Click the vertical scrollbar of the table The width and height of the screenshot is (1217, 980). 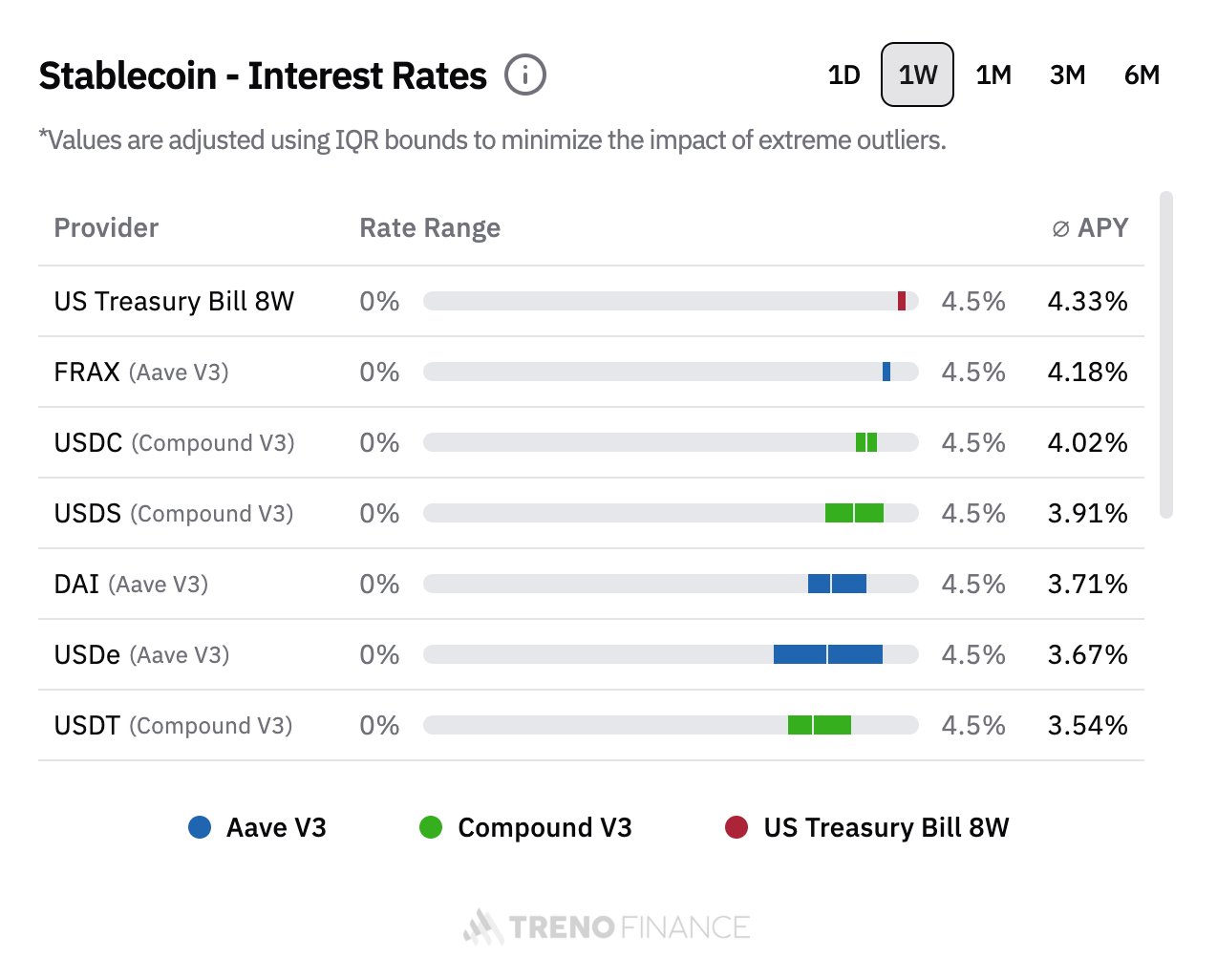[1165, 353]
